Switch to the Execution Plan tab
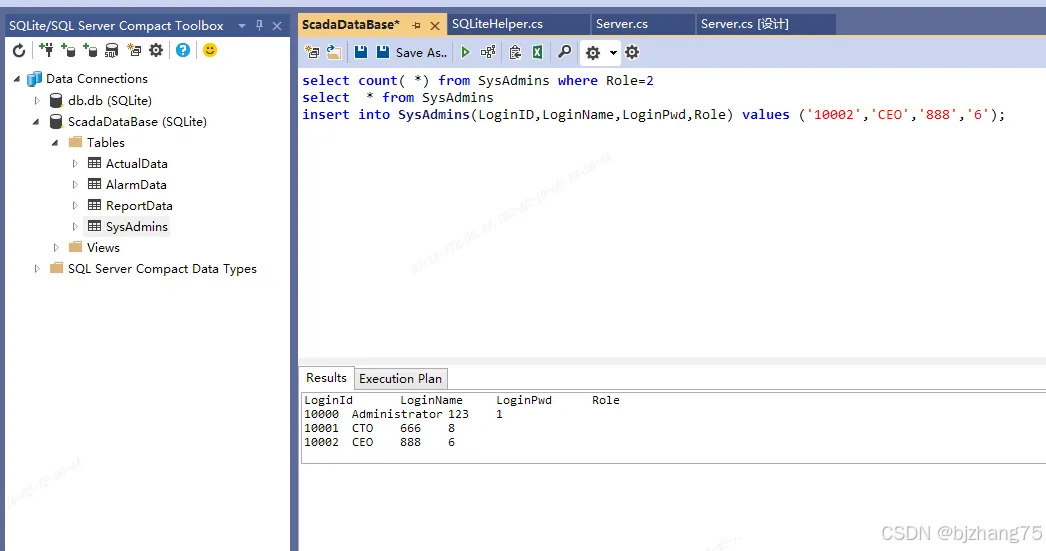The width and height of the screenshot is (1046, 551). (400, 378)
